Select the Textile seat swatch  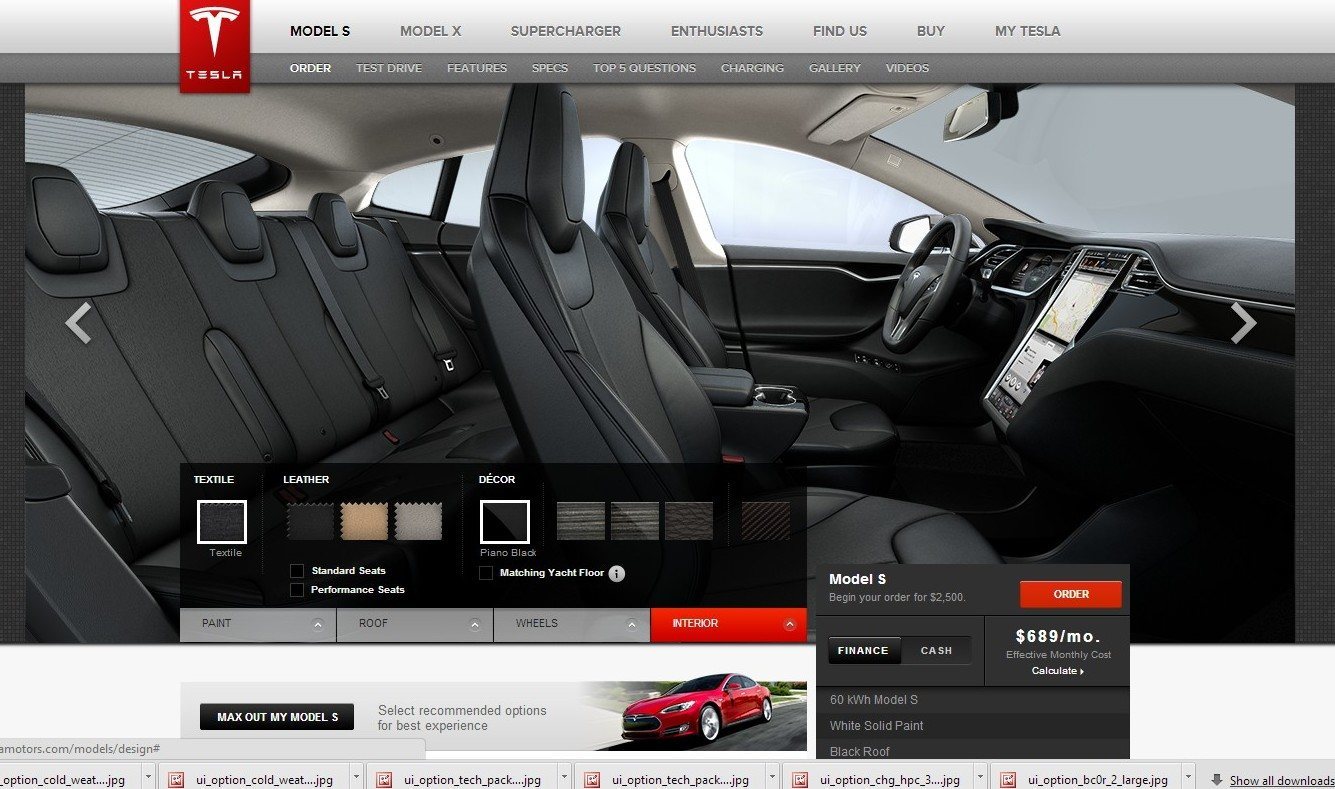click(x=222, y=522)
